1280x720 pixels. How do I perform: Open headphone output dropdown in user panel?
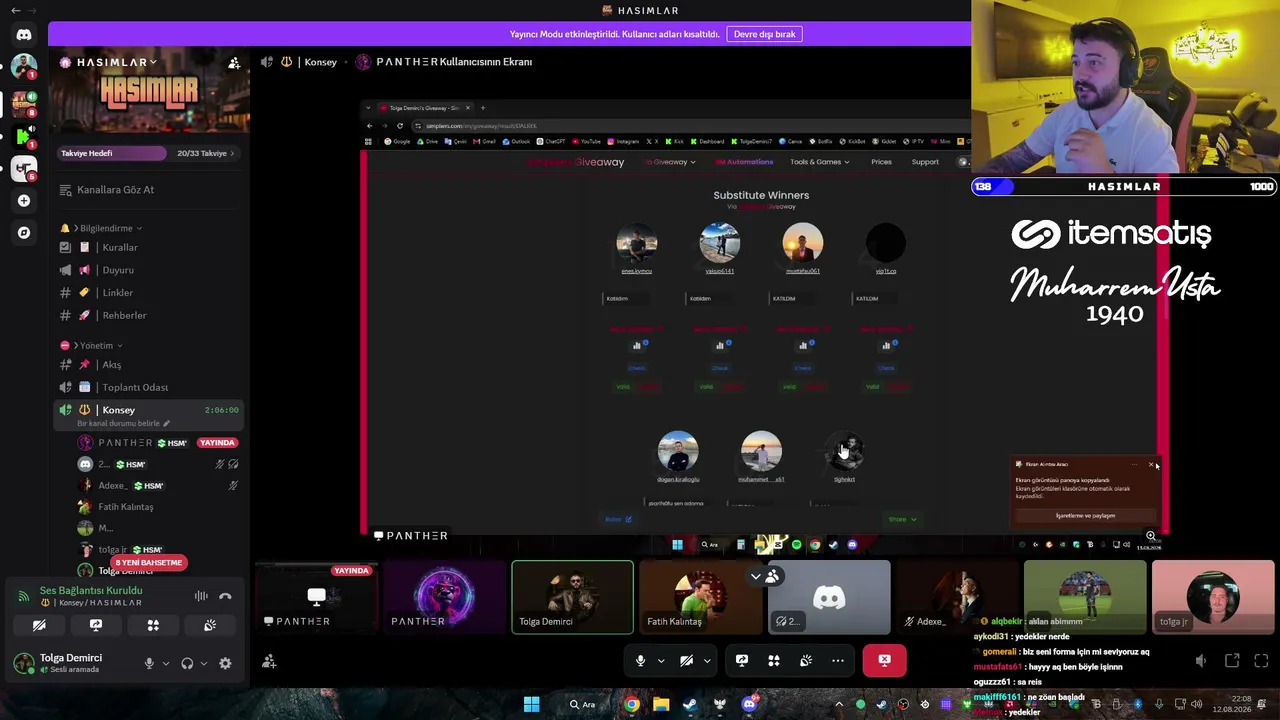pyautogui.click(x=204, y=663)
